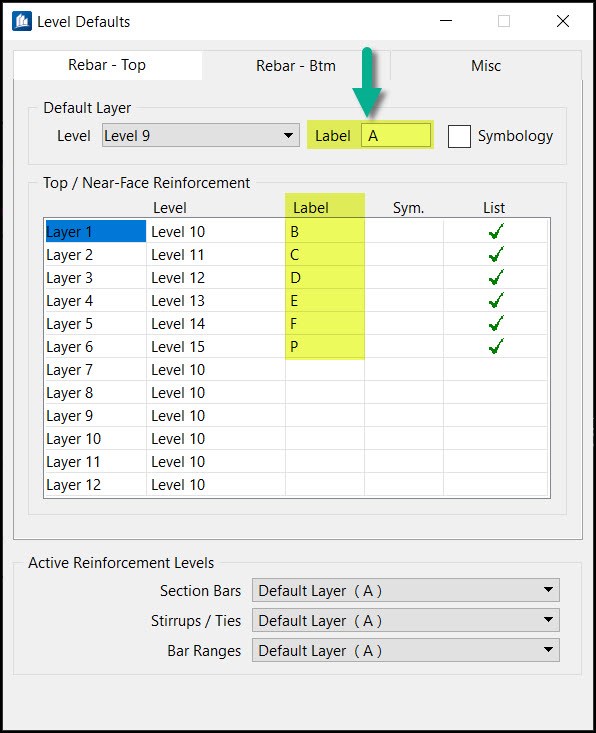Switch to the Rebar - Btm tab

(296, 65)
